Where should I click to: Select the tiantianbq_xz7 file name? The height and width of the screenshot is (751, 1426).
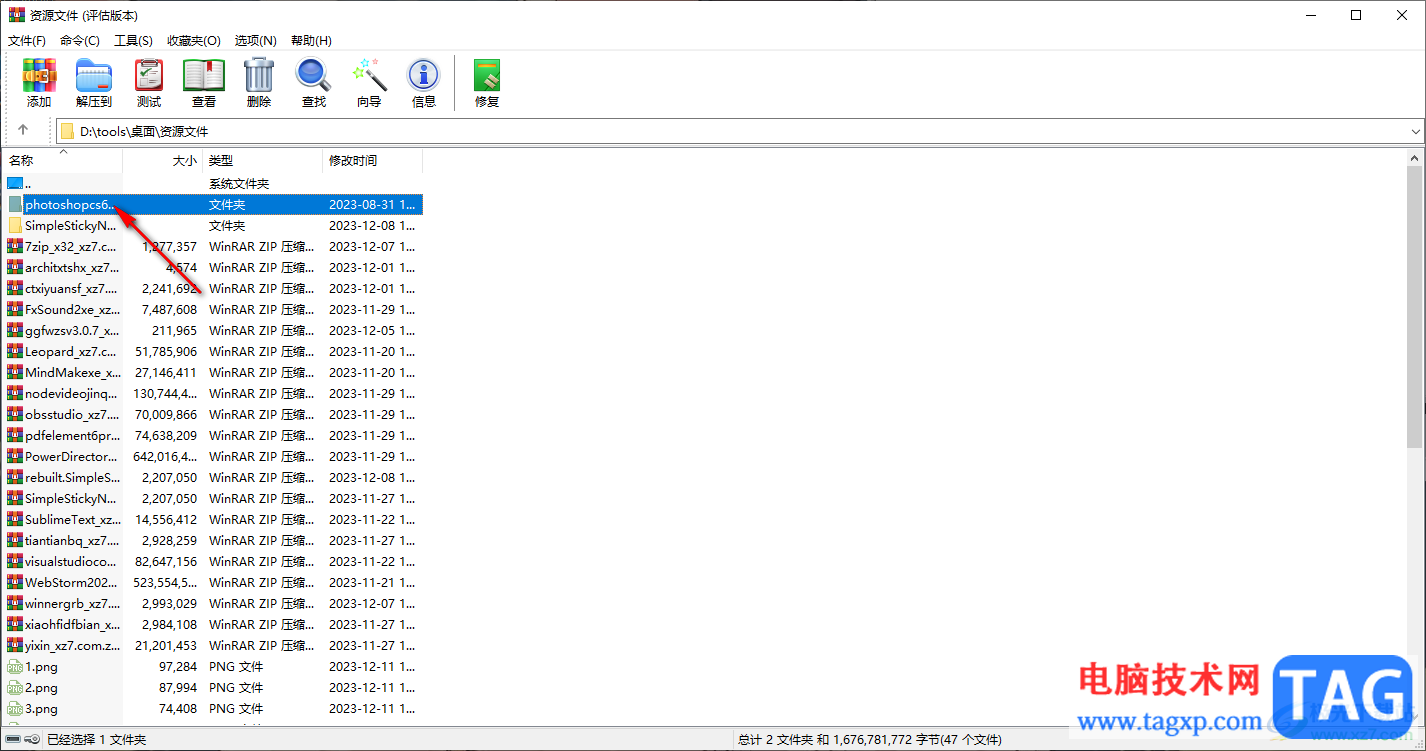pyautogui.click(x=72, y=540)
